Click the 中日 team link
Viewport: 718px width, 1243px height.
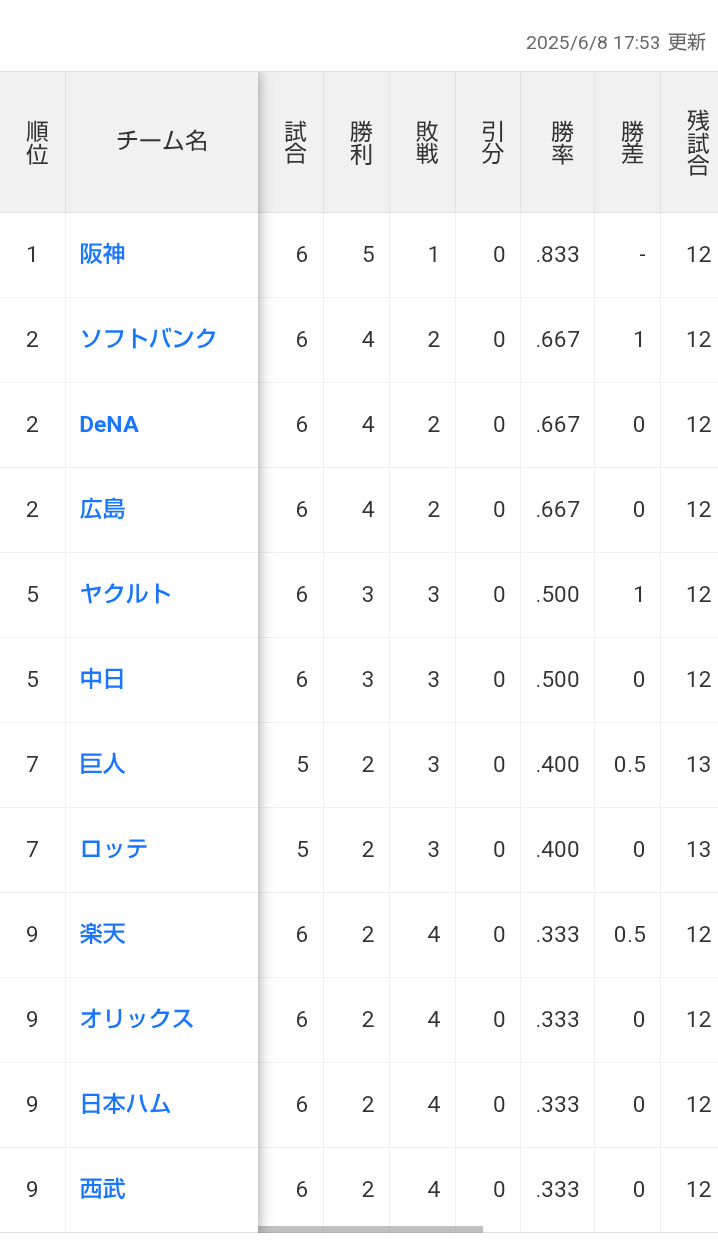click(x=102, y=679)
